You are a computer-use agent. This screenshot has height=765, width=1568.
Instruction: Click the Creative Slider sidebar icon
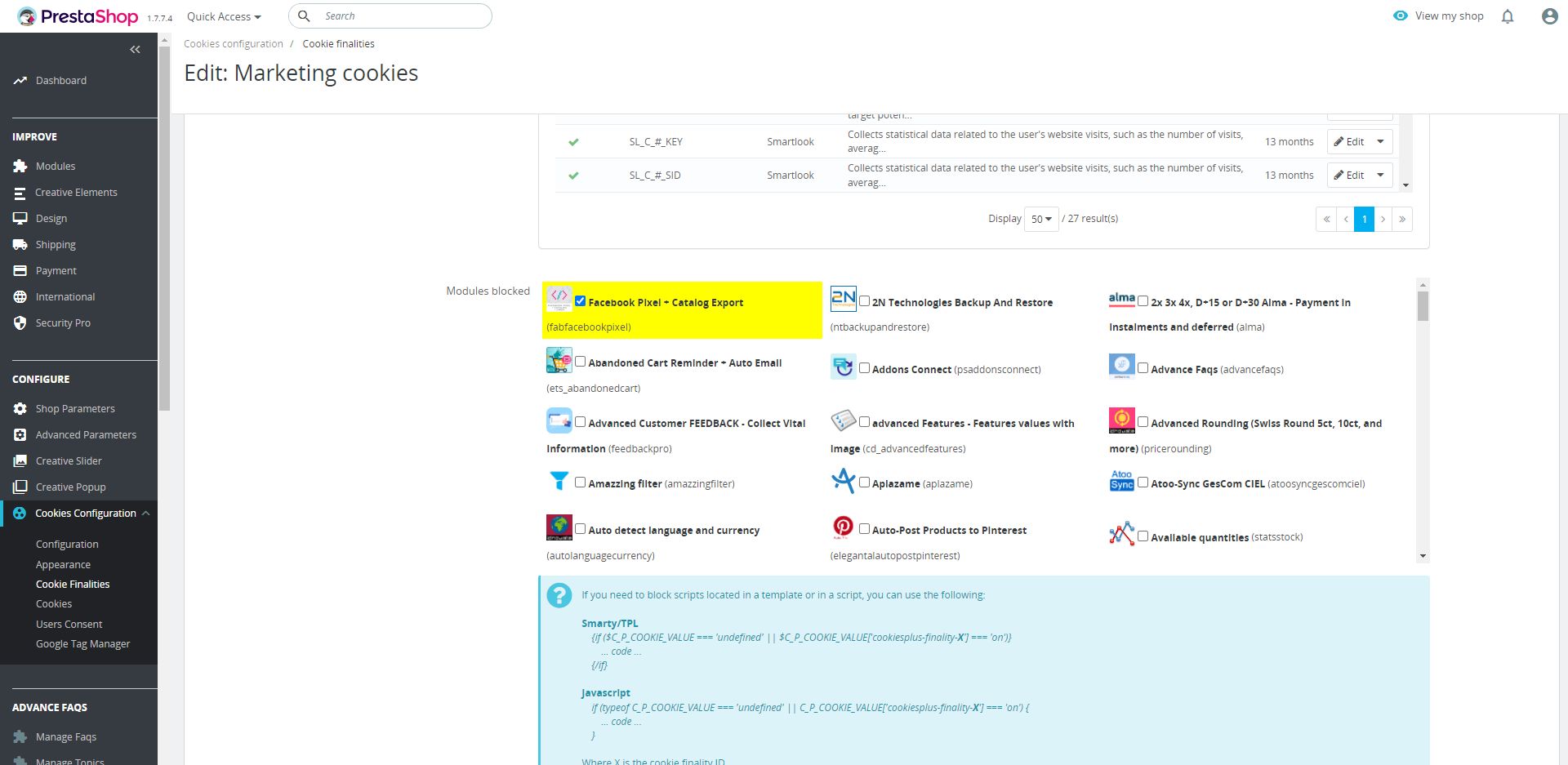pyautogui.click(x=20, y=461)
